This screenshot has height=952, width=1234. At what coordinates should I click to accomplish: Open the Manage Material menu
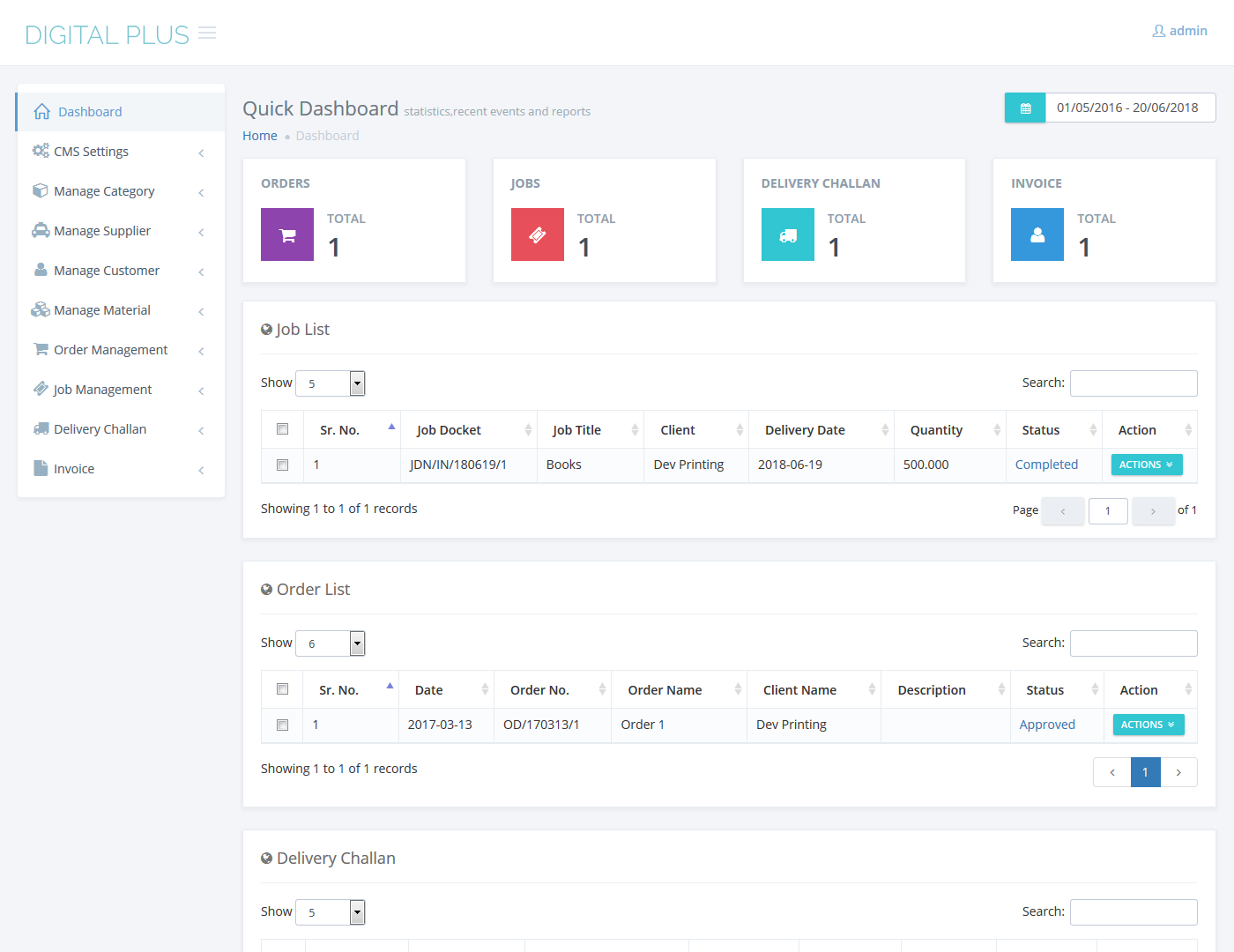(x=121, y=310)
